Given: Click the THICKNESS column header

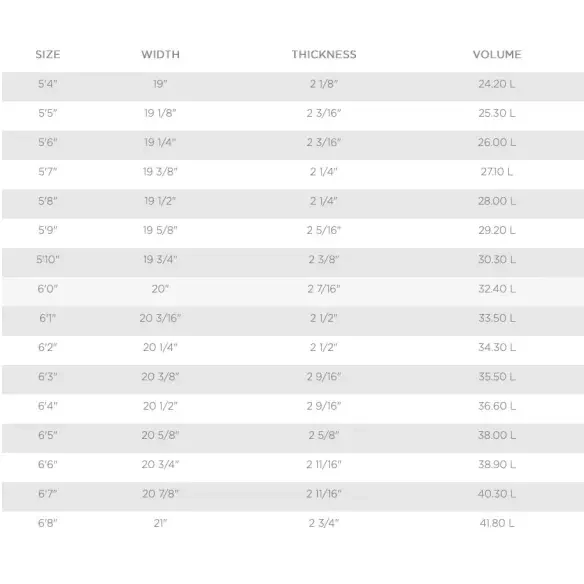Looking at the screenshot, I should pos(324,54).
